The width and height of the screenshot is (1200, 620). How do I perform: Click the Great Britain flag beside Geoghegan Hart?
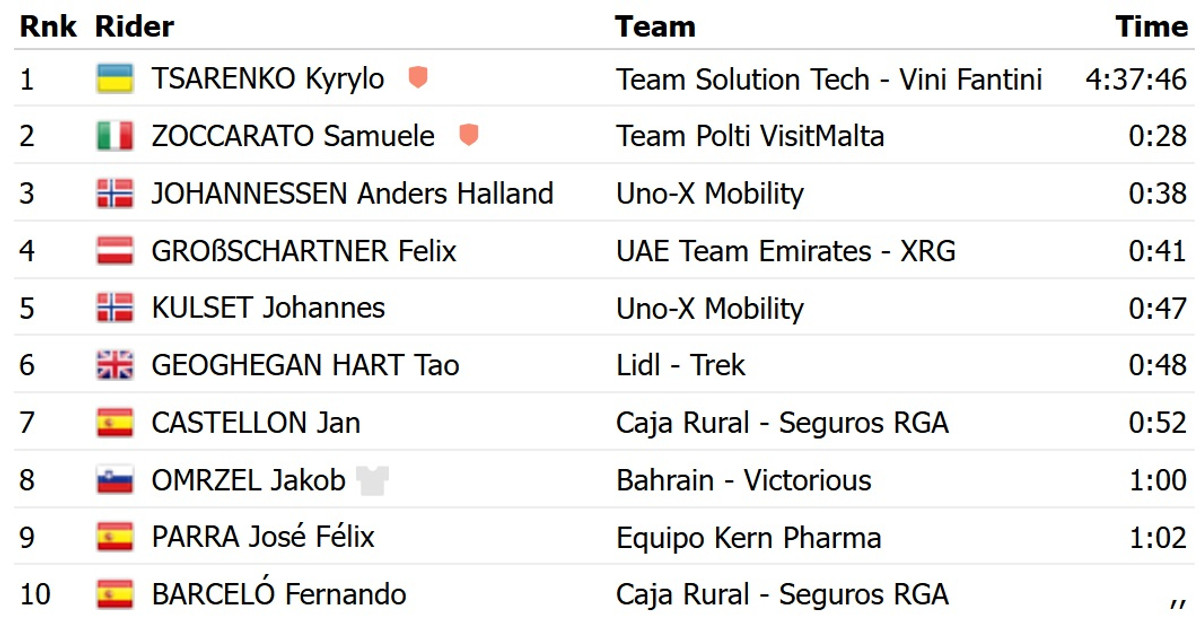click(115, 365)
